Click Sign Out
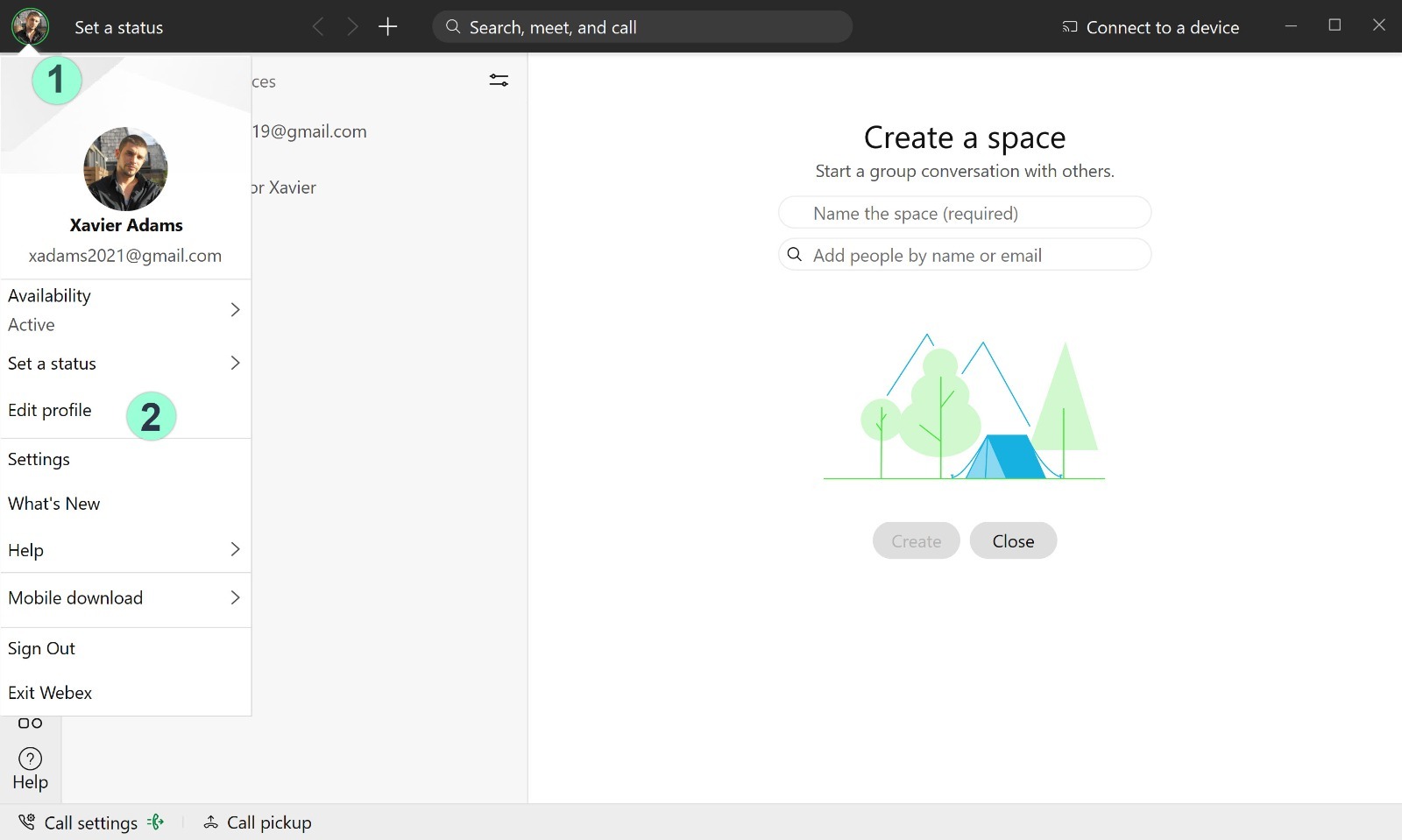Image resolution: width=1402 pixels, height=840 pixels. click(126, 648)
